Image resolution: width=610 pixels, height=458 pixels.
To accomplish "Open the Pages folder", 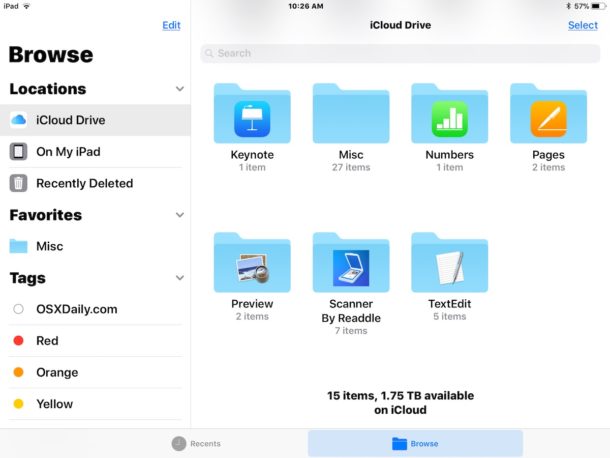I will pyautogui.click(x=548, y=113).
